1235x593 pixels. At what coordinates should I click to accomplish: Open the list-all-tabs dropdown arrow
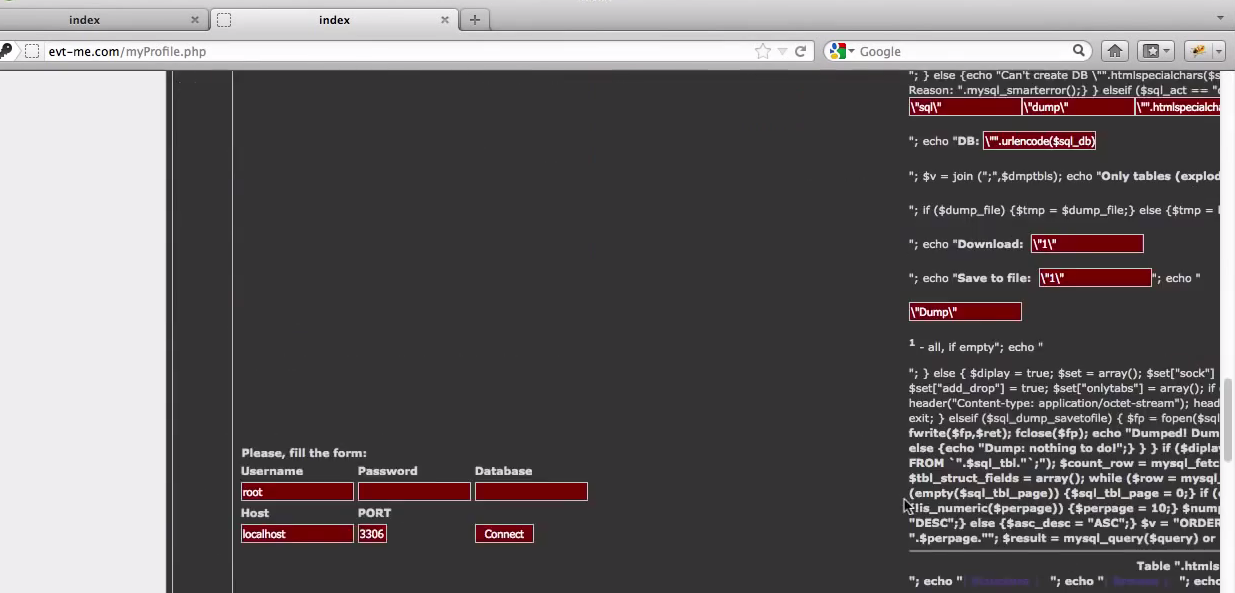click(1220, 18)
